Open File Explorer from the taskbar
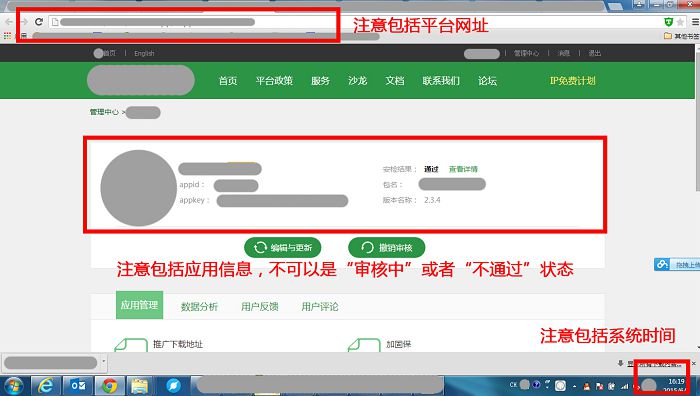 (x=140, y=386)
